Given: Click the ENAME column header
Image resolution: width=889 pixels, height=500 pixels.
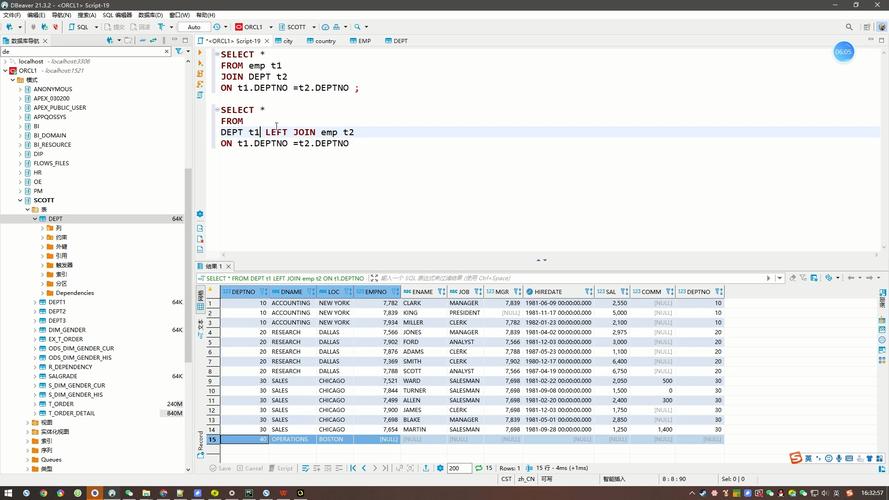Looking at the screenshot, I should coord(422,291).
